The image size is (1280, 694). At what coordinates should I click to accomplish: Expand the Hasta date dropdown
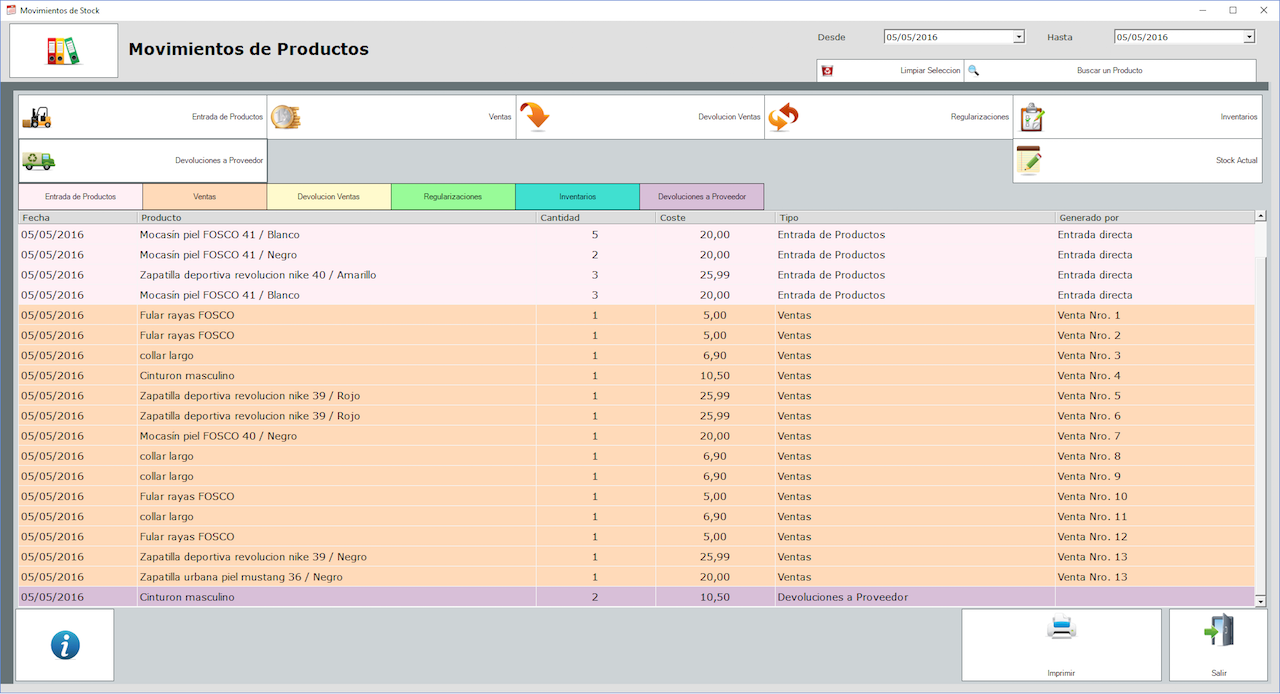[1249, 37]
